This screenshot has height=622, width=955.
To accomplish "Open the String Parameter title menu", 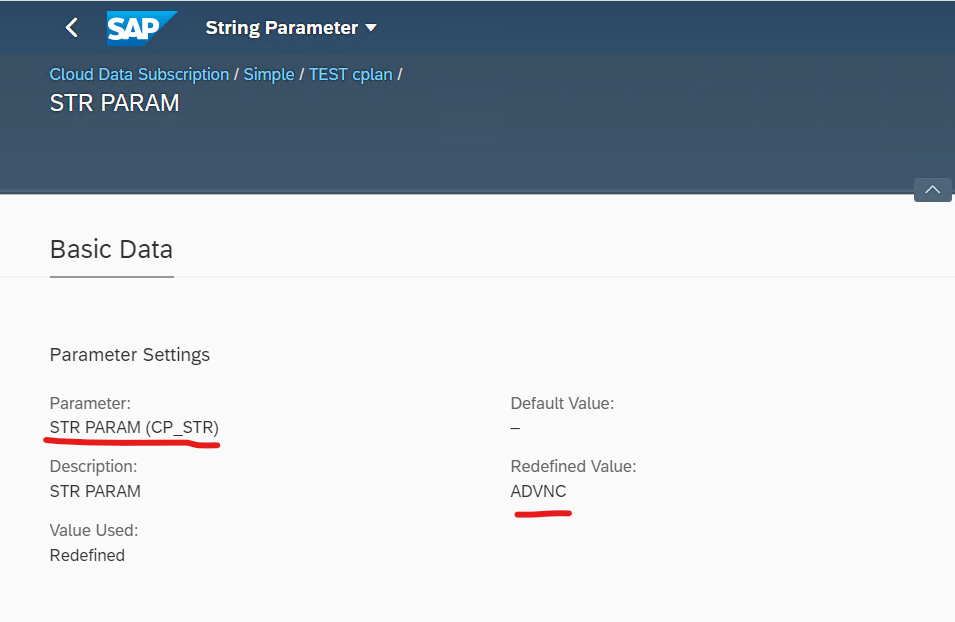I will pos(281,28).
